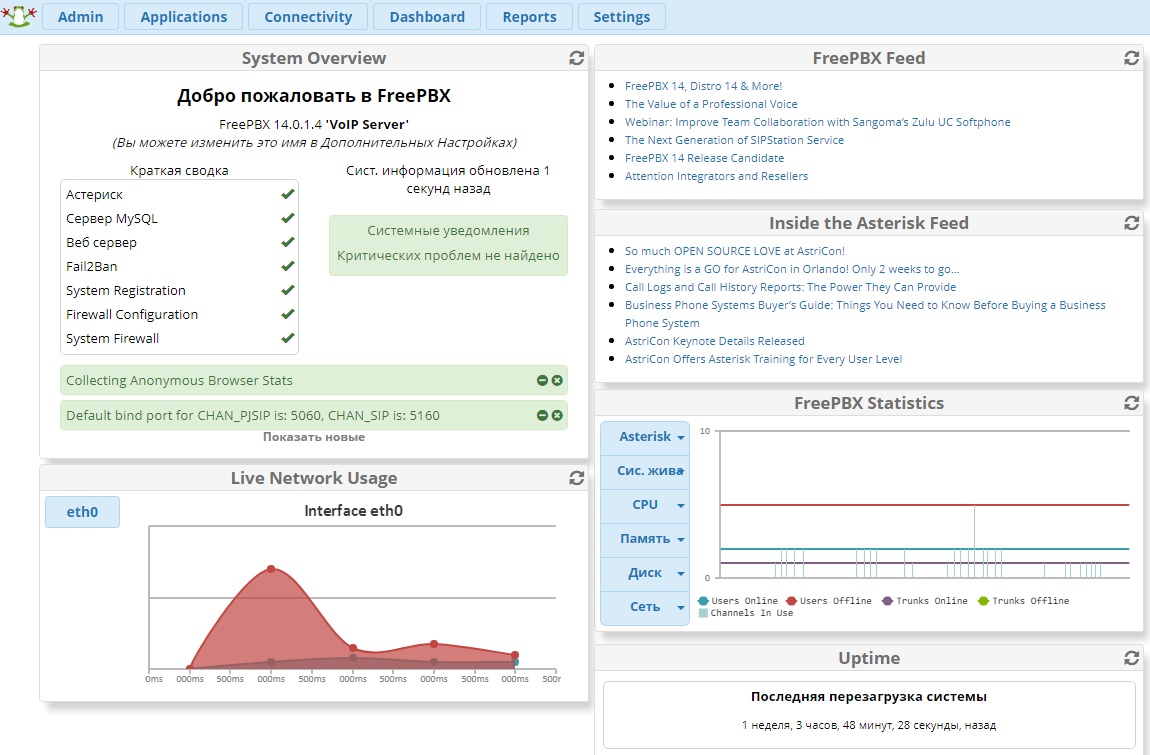Viewport: 1150px width, 755px height.
Task: Toggle the Users Online legend entry
Action: pyautogui.click(x=738, y=601)
